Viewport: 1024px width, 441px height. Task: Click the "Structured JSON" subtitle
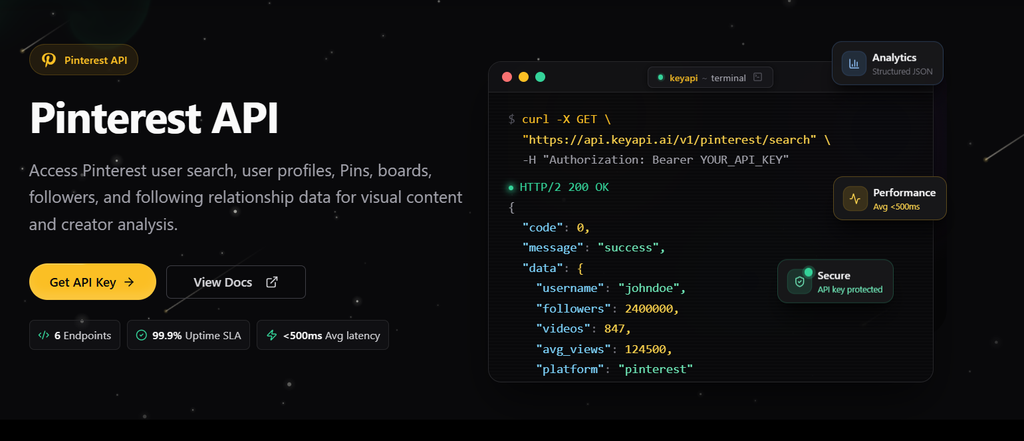903,71
